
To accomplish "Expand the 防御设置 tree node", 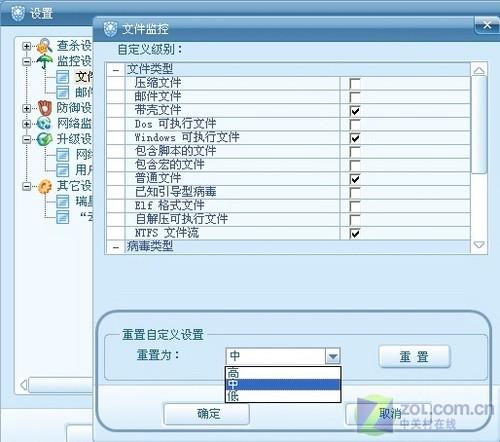I will (27, 108).
